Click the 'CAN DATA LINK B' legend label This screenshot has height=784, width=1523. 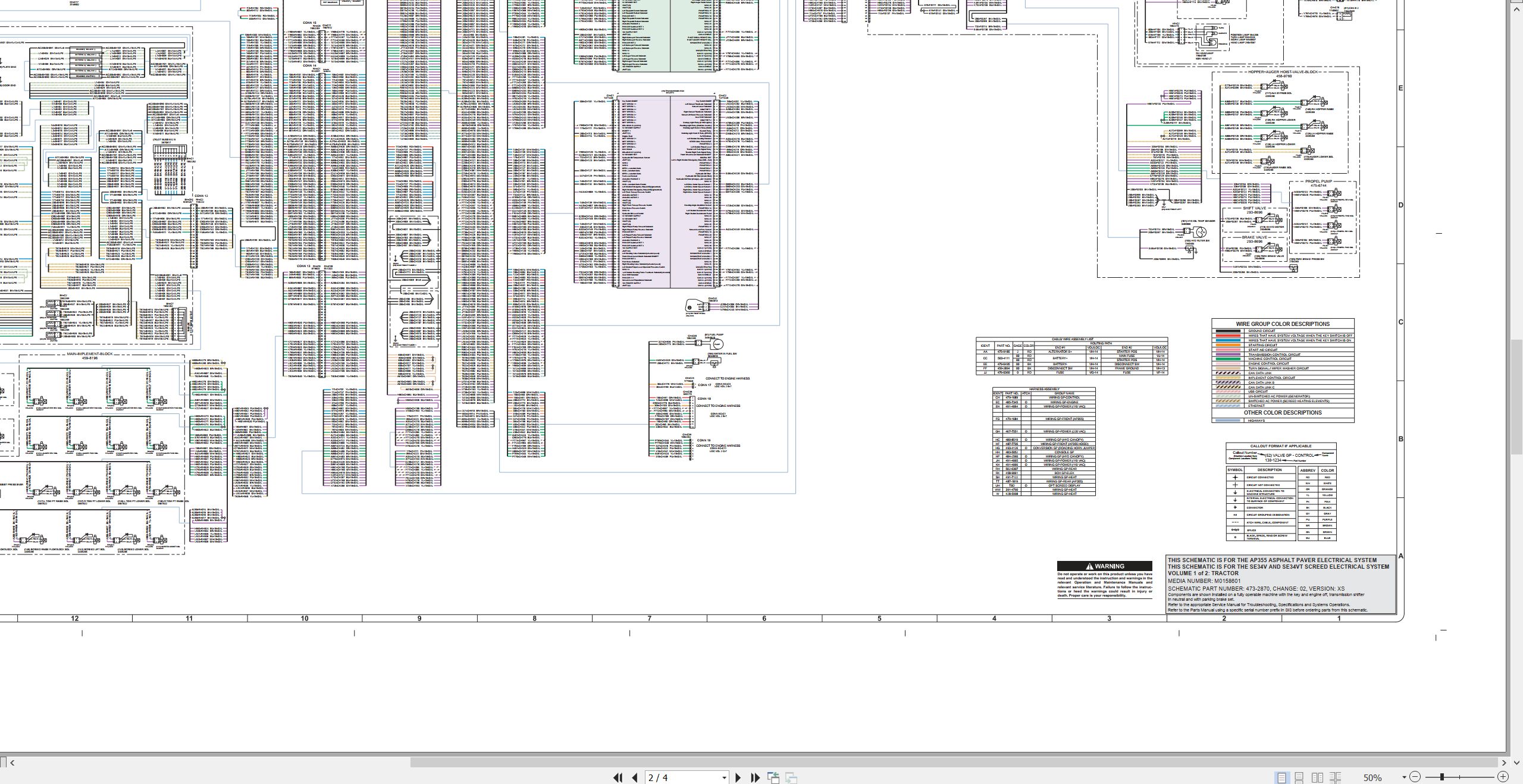[1261, 382]
